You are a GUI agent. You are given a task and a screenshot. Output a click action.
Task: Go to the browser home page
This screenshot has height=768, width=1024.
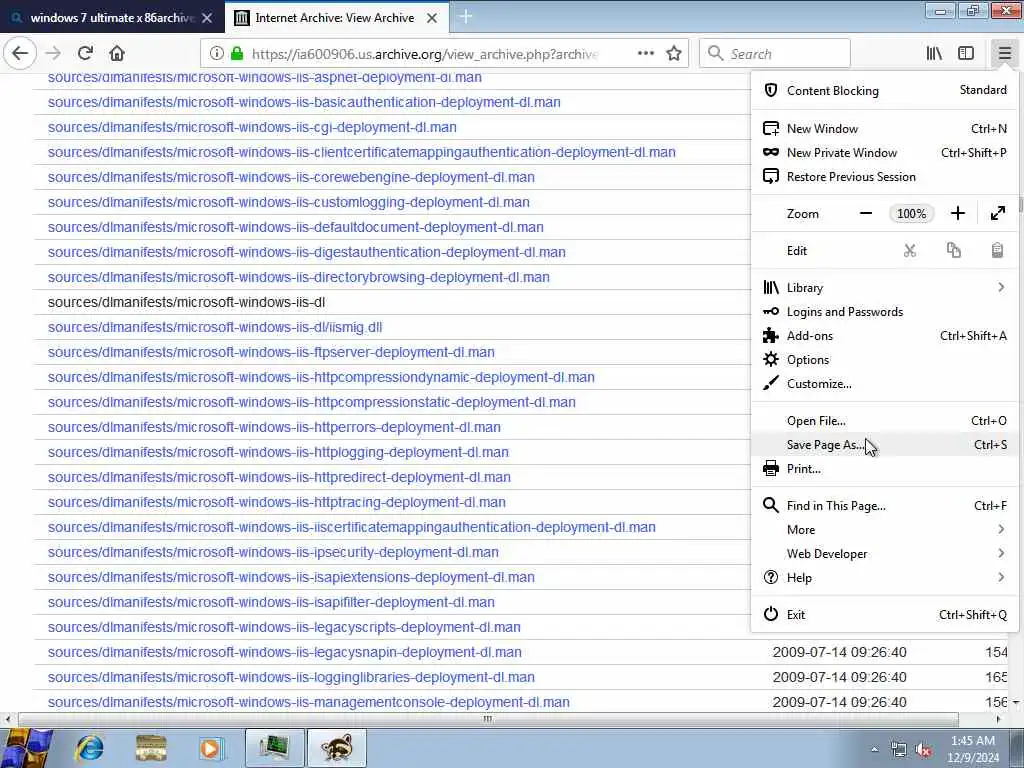coord(117,54)
